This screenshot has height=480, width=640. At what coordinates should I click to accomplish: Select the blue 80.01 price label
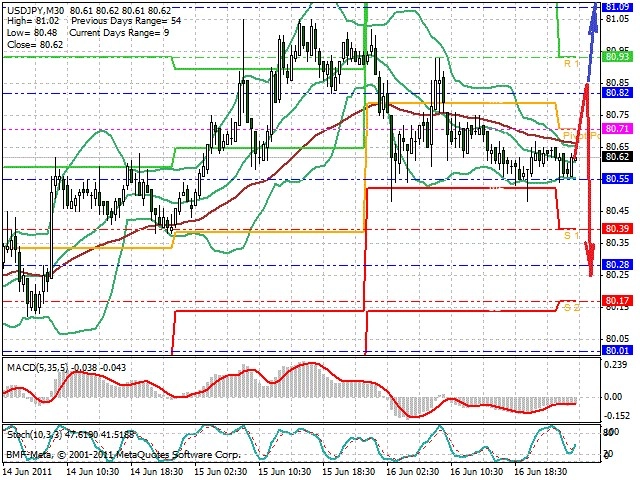pos(617,350)
